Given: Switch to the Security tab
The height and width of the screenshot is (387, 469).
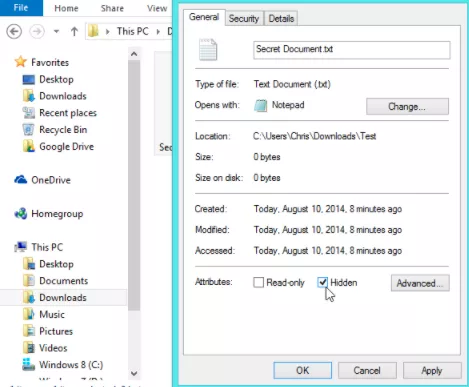Looking at the screenshot, I should (244, 19).
